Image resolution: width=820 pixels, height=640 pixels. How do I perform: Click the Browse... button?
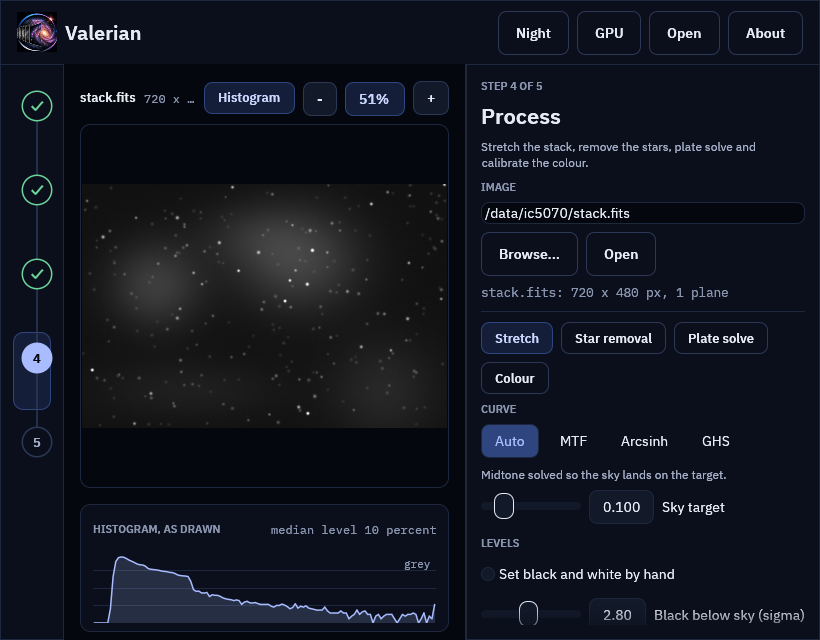529,254
